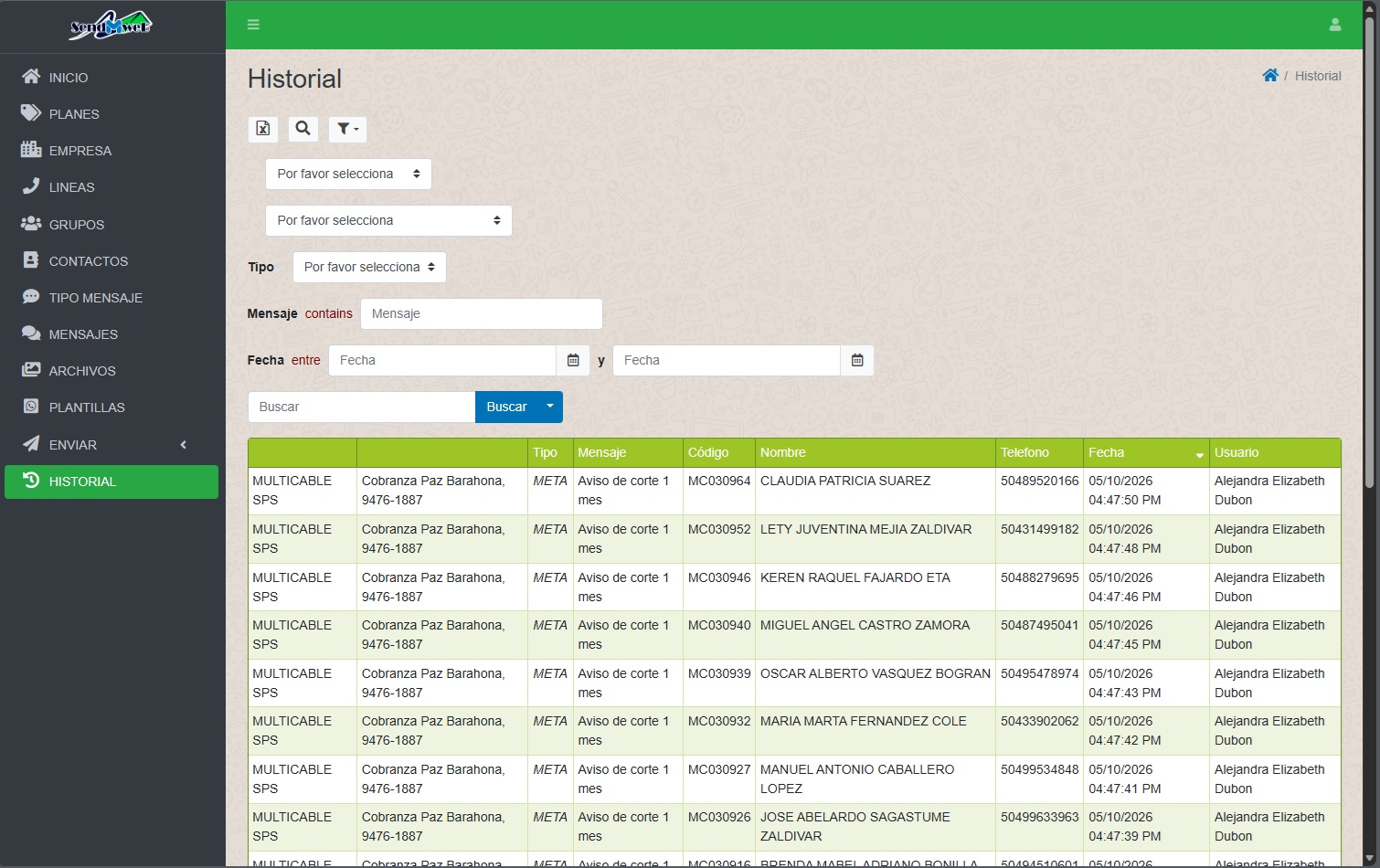Image resolution: width=1380 pixels, height=868 pixels.
Task: Toggle the hamburger sidebar menu
Action: coord(253,25)
